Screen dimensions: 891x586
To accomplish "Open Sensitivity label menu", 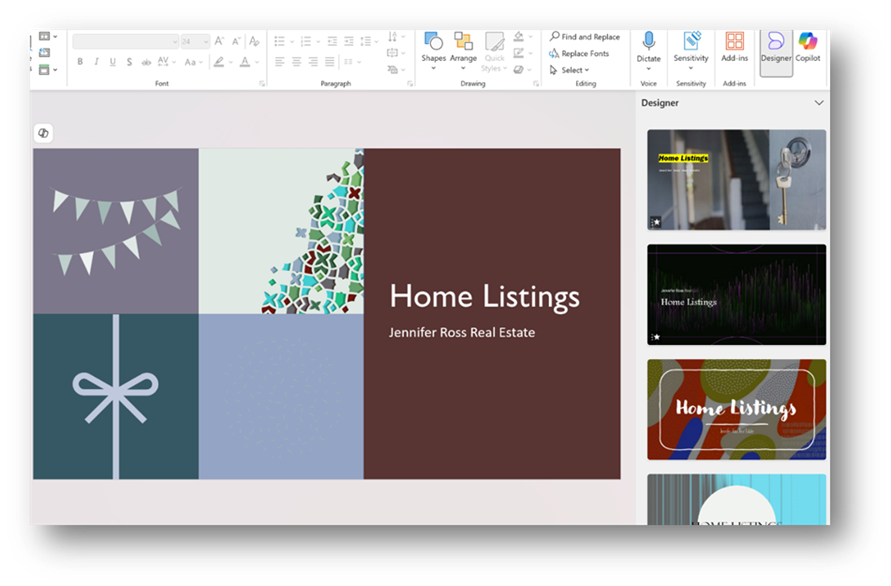I will click(691, 51).
